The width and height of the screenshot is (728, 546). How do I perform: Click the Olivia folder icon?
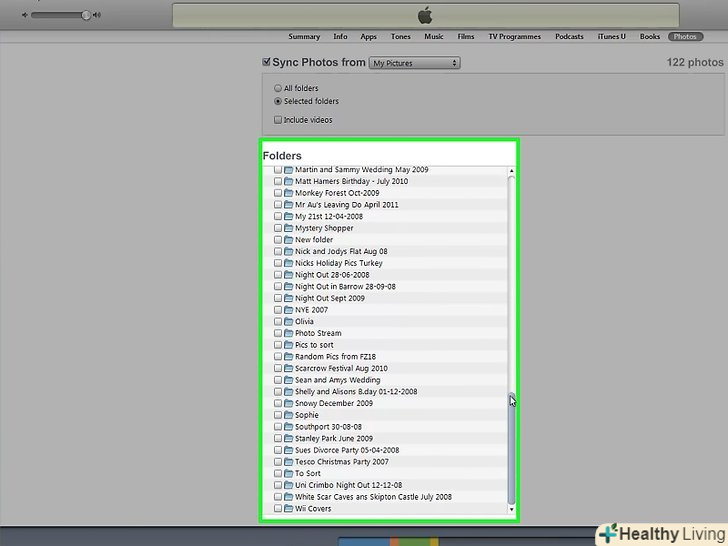click(x=288, y=321)
